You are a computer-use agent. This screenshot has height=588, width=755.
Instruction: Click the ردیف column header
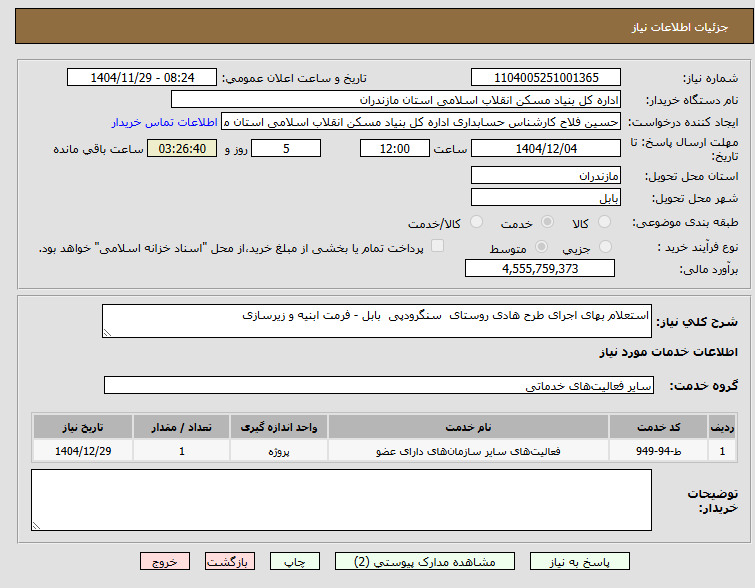click(x=722, y=427)
